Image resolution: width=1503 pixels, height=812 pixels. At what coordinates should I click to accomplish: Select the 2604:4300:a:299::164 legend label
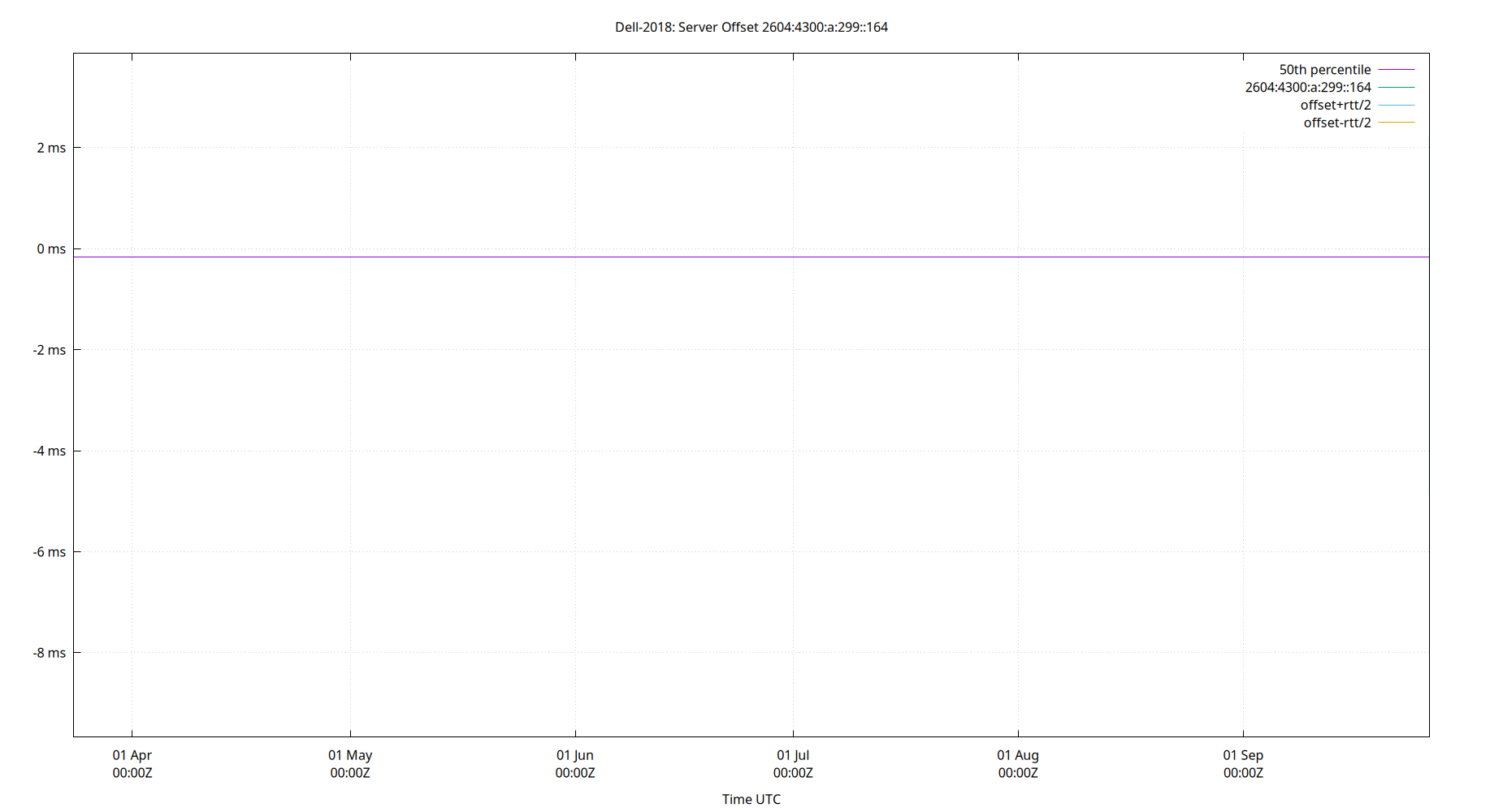(1308, 87)
